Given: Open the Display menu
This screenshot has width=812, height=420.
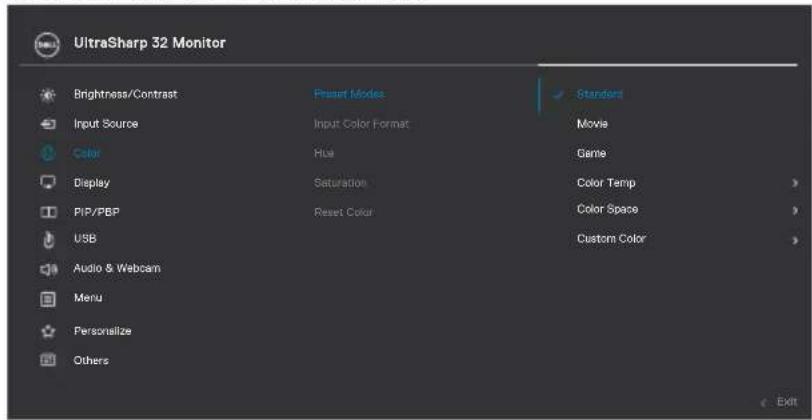Looking at the screenshot, I should tap(92, 183).
